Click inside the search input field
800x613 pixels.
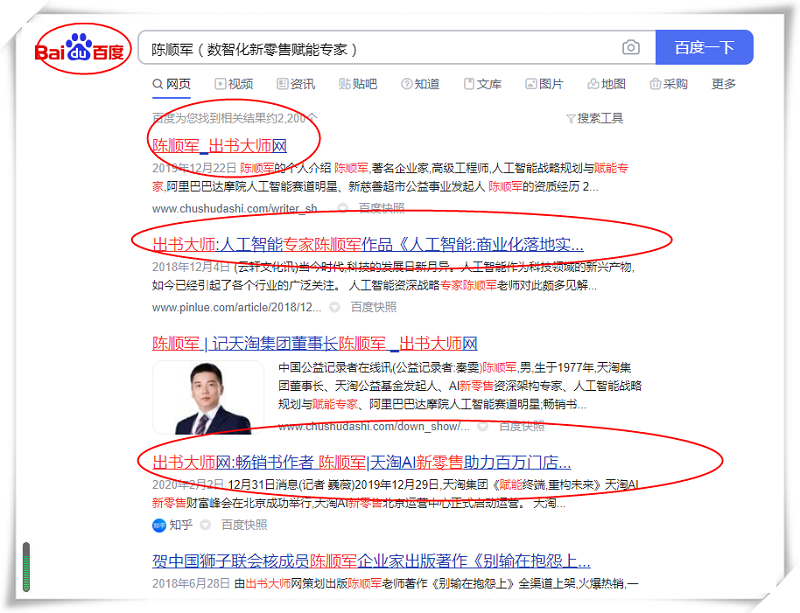(380, 48)
